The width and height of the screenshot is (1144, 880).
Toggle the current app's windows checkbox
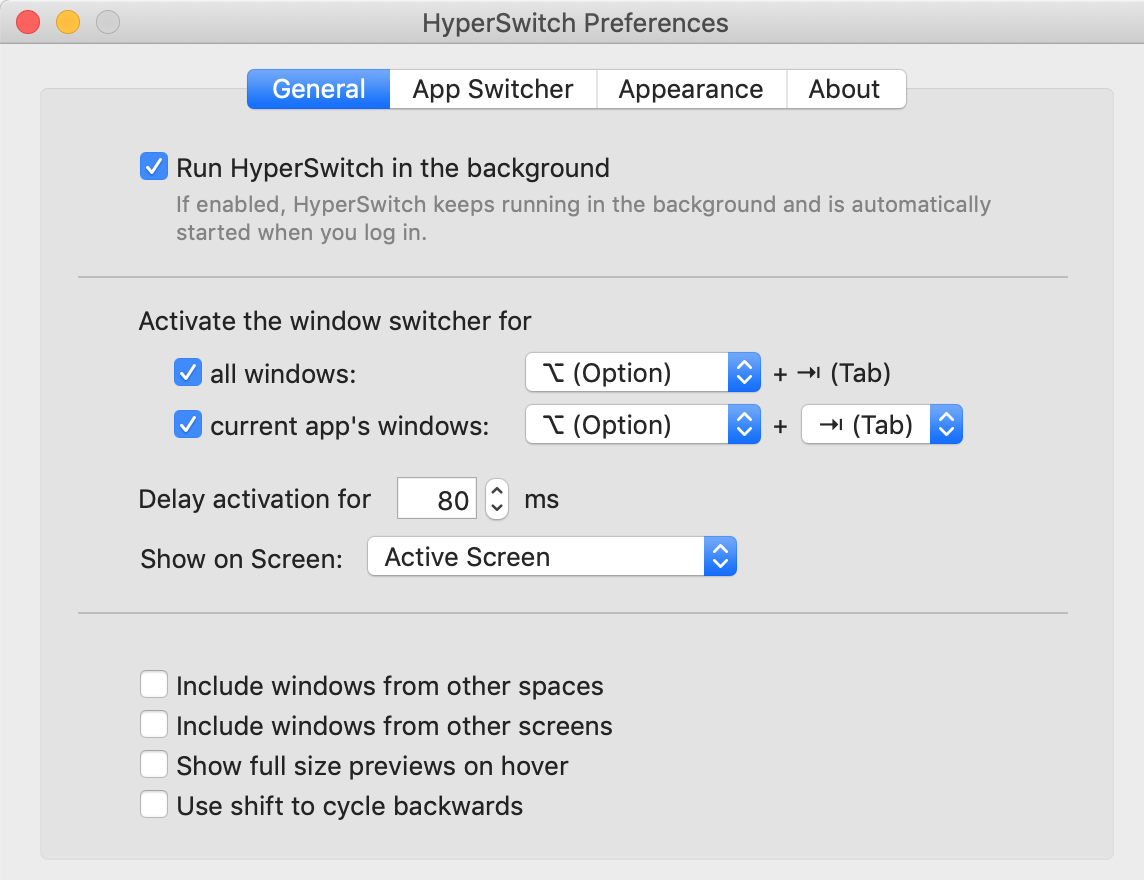[x=188, y=425]
